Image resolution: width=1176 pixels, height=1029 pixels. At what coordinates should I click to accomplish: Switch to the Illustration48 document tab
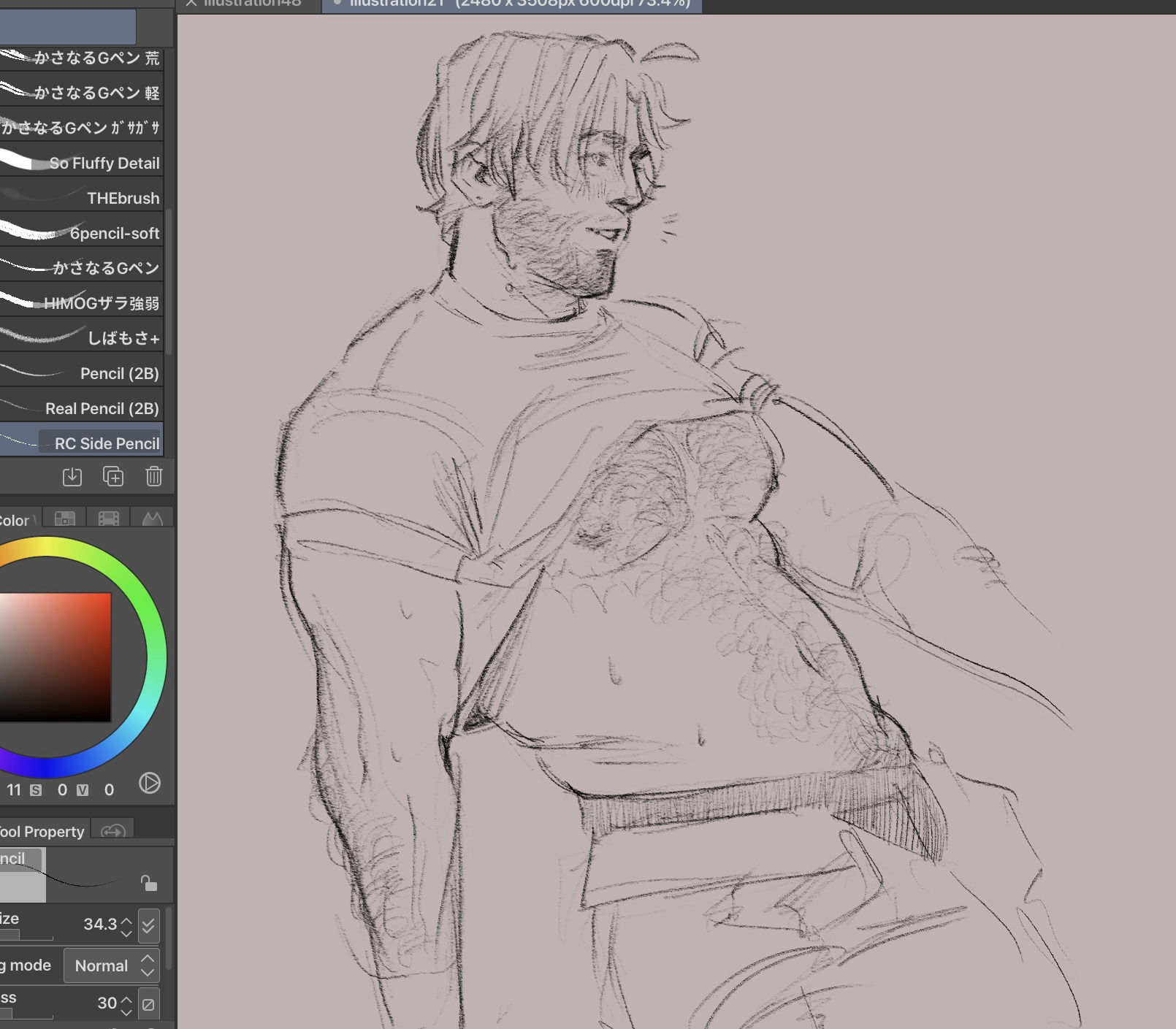pos(248,4)
